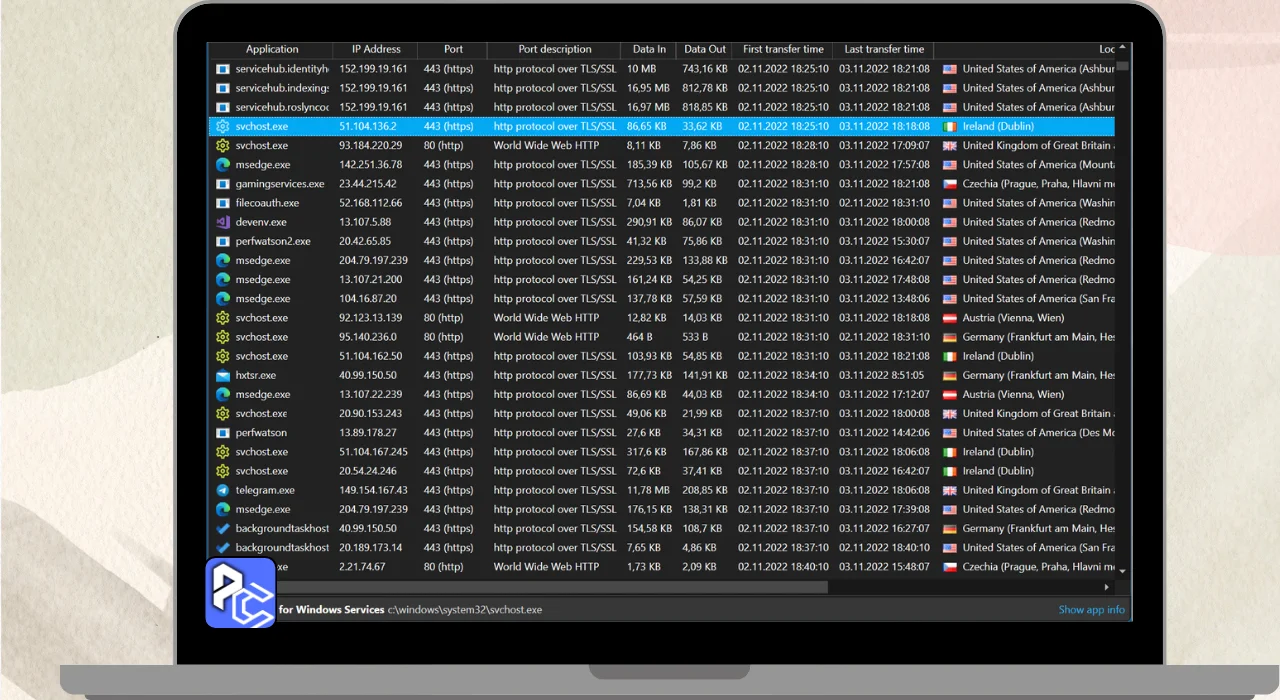Click the German flag in the 95.140.236.0 row

[950, 337]
